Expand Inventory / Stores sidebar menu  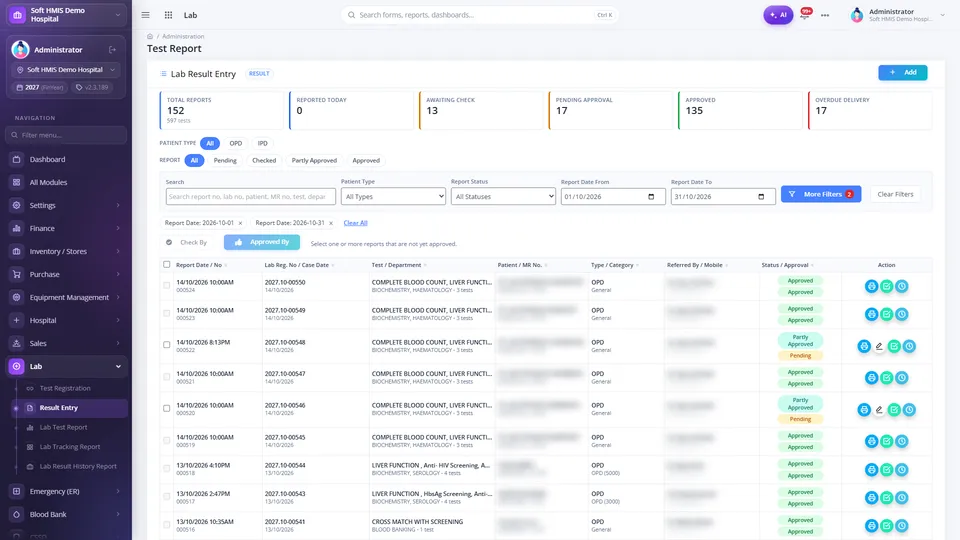click(x=66, y=251)
